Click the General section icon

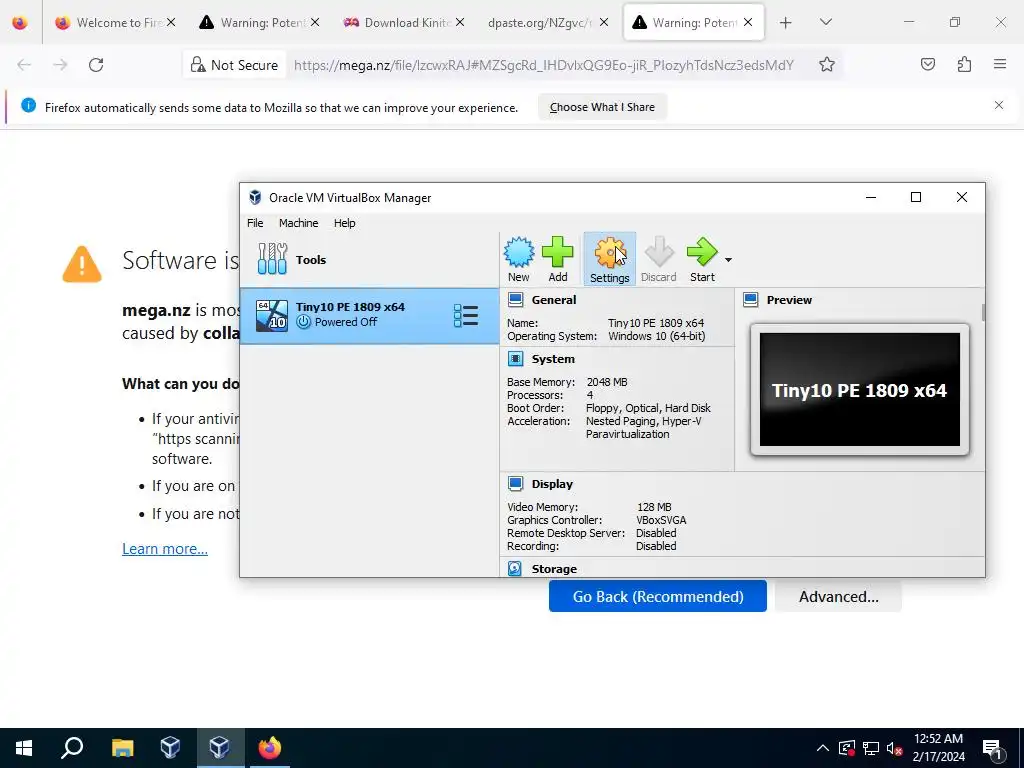[515, 300]
